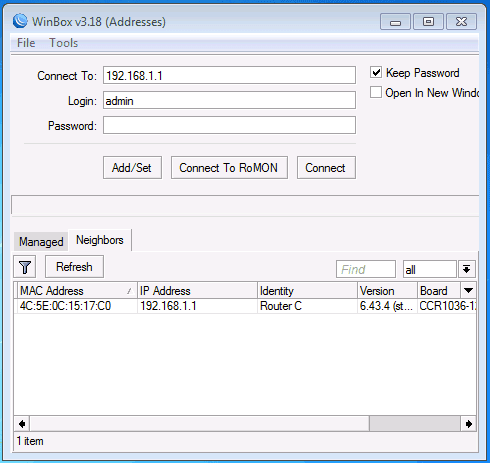Open the File menu

click(x=26, y=43)
